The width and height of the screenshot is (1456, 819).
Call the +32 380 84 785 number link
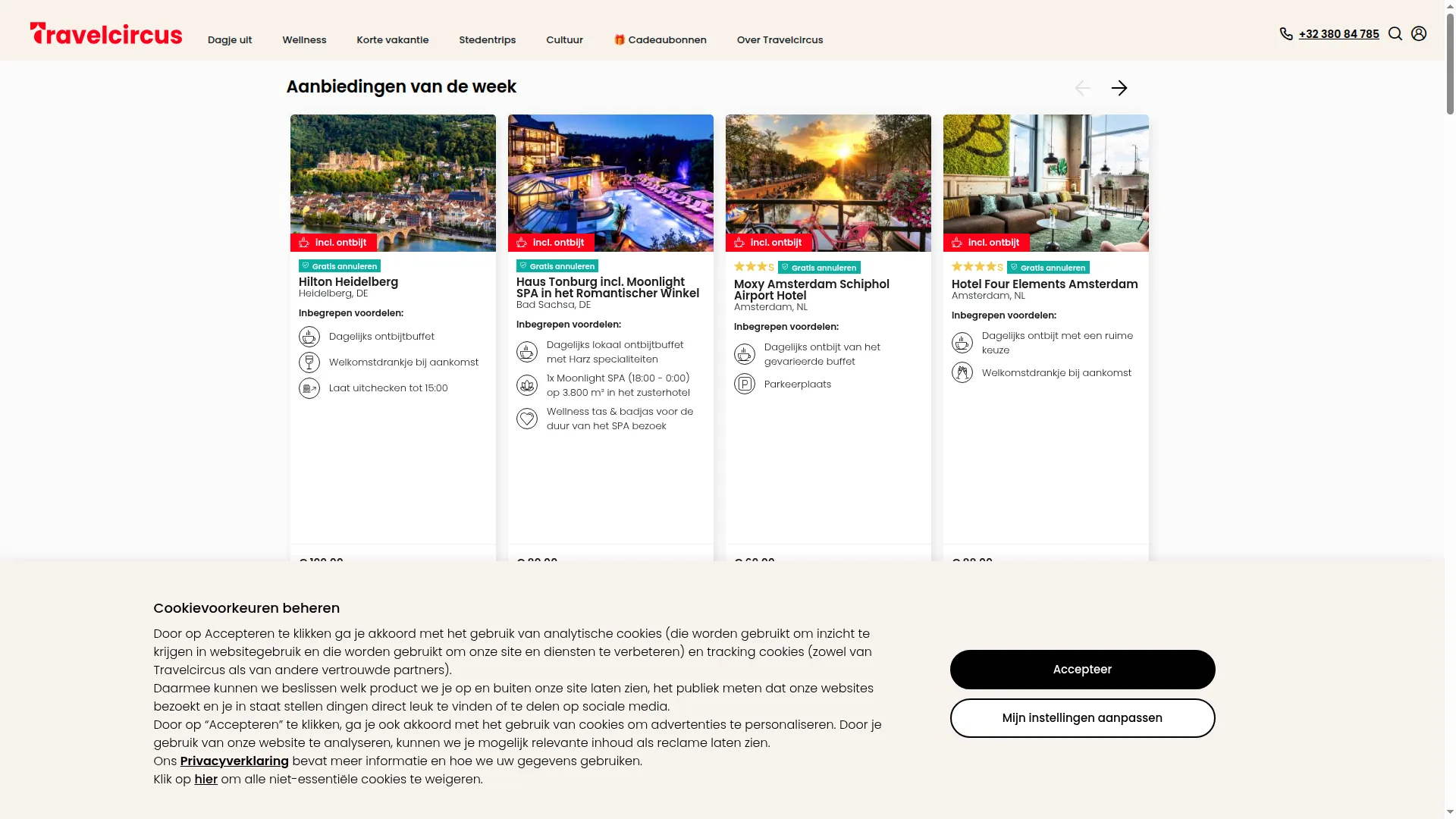[x=1338, y=34]
